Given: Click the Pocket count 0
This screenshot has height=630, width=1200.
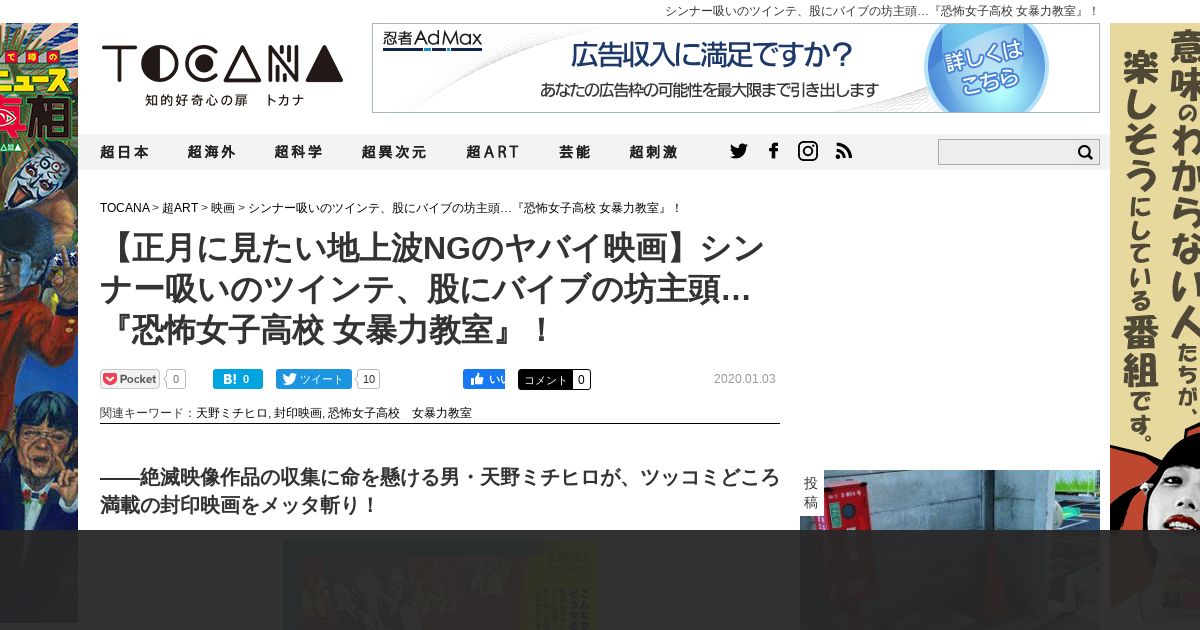Looking at the screenshot, I should (176, 379).
